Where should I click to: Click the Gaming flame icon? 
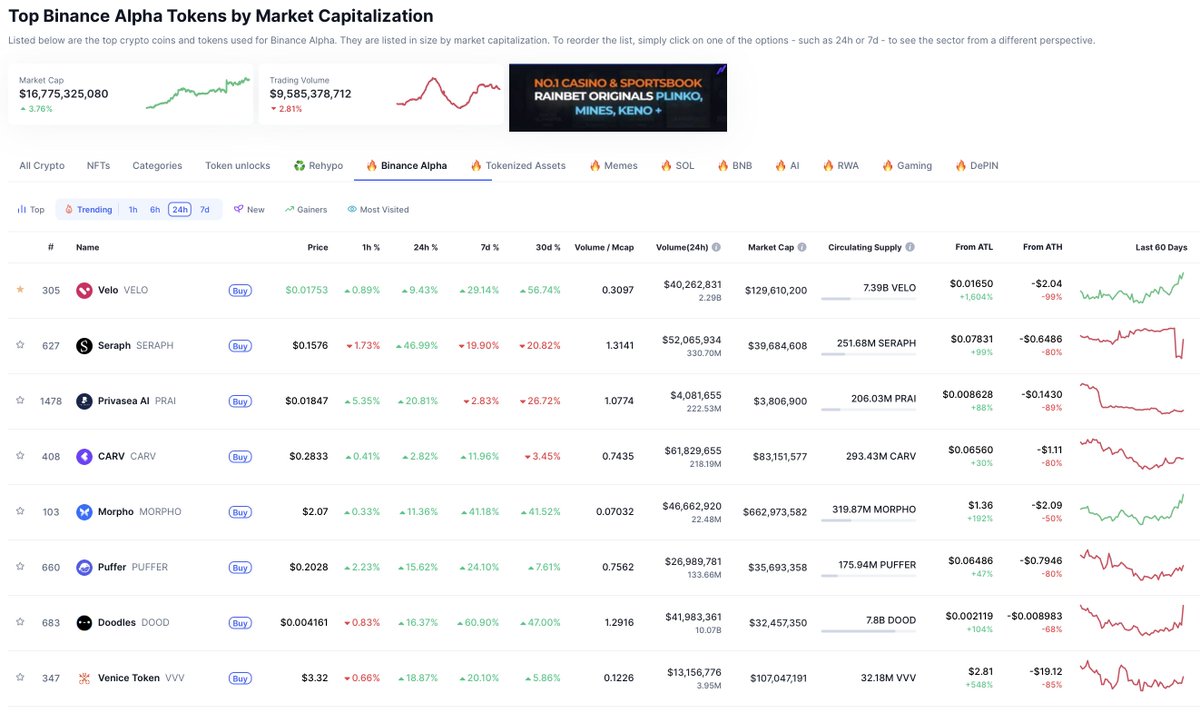click(887, 166)
